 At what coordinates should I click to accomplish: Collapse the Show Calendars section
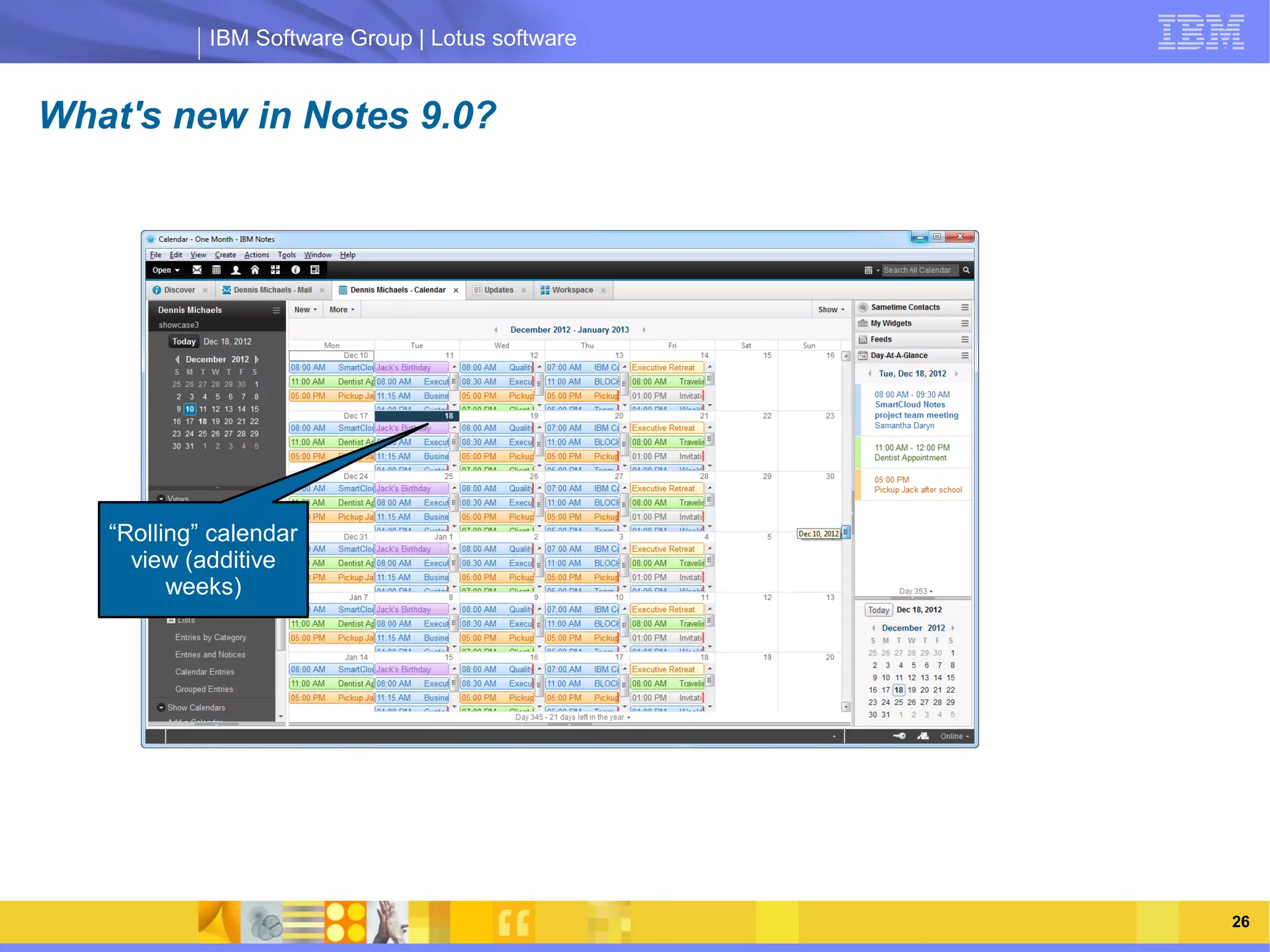tap(161, 708)
